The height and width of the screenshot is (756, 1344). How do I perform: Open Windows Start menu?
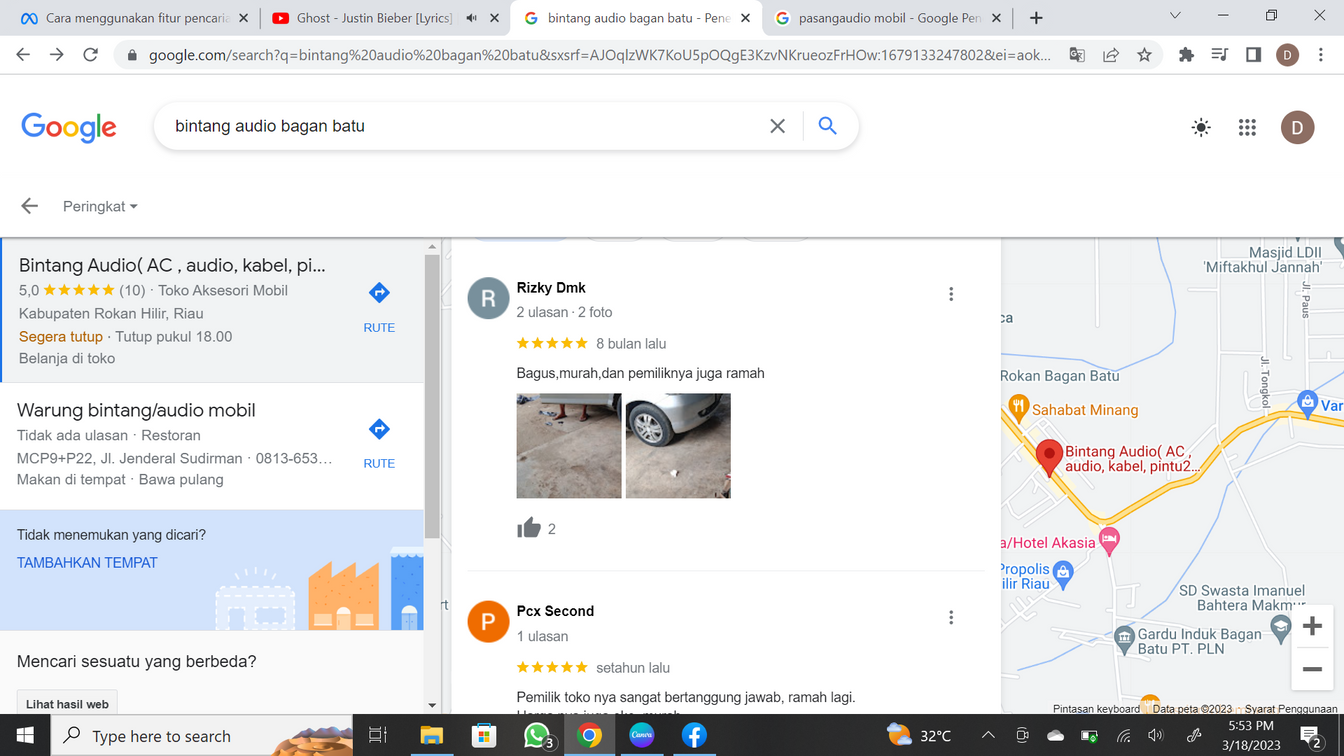pos(25,736)
